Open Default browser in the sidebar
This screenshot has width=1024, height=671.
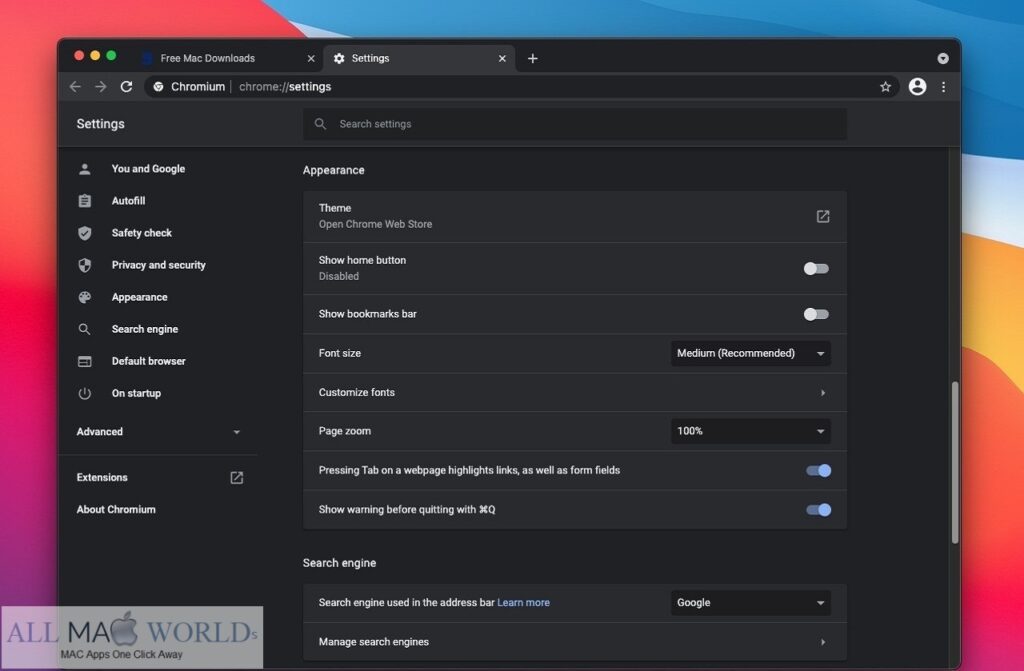point(148,361)
